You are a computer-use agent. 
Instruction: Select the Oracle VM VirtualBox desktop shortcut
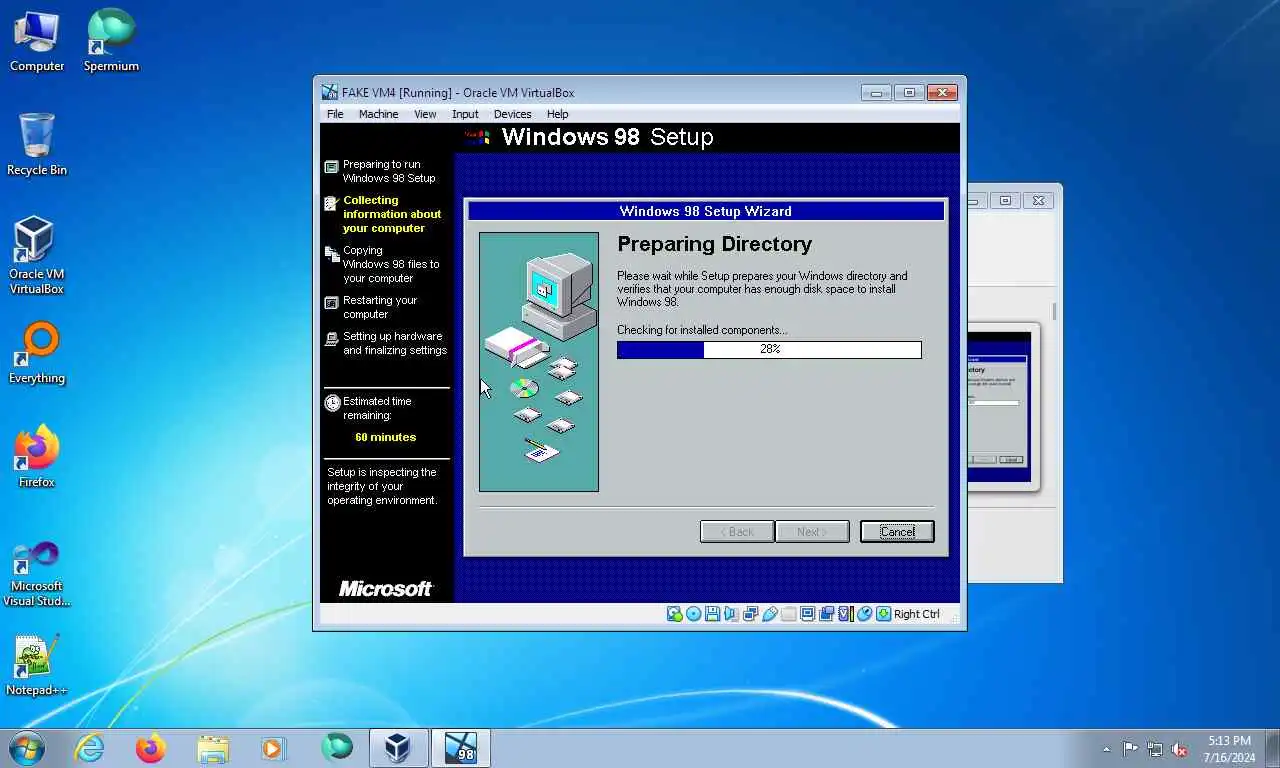click(x=37, y=256)
